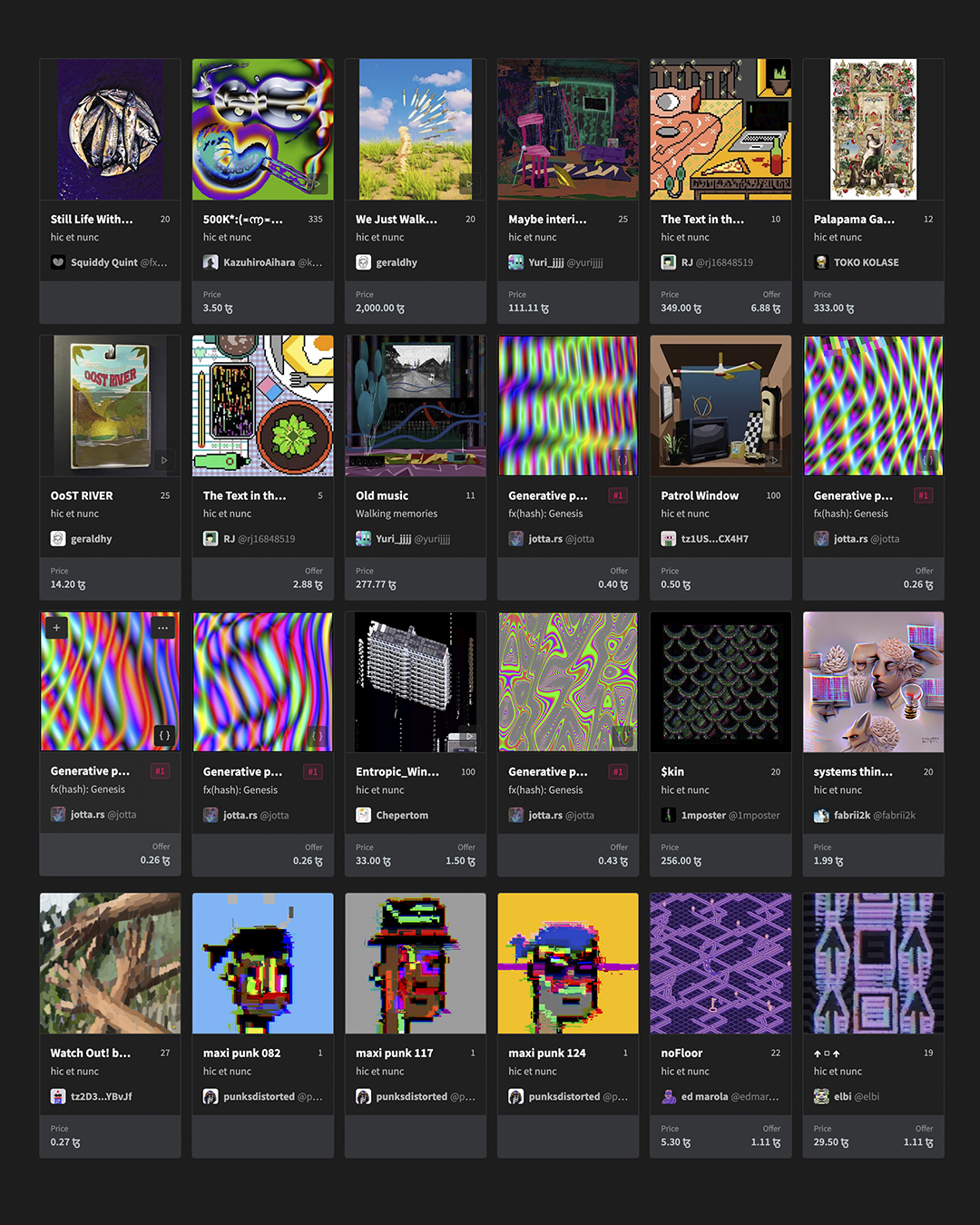This screenshot has width=980, height=1225.
Task: Open the Patrol Window title link
Action: (x=700, y=495)
